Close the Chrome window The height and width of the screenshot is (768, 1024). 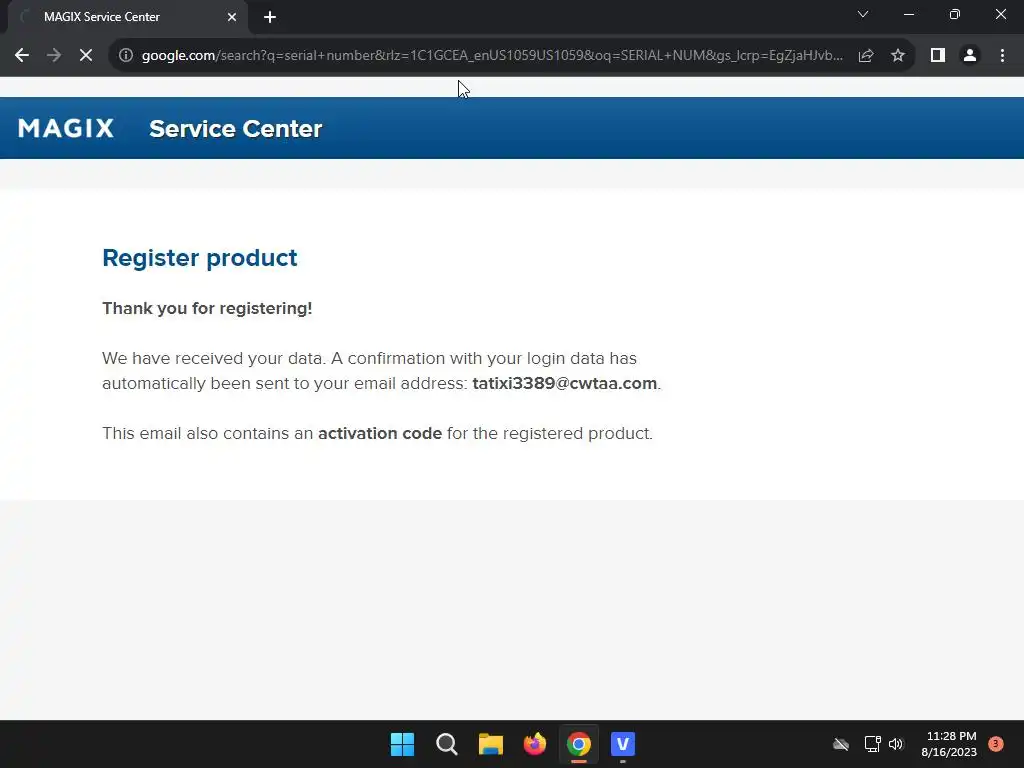click(x=1001, y=14)
